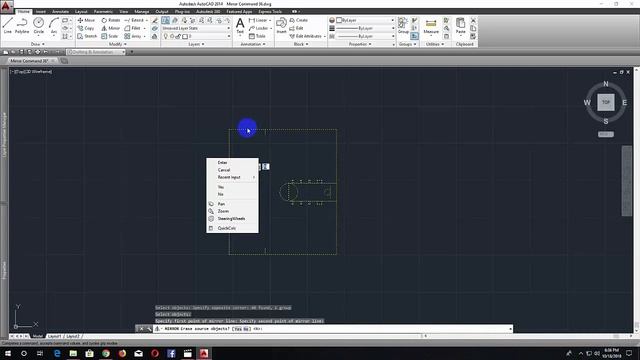Click the Group tool
The height and width of the screenshot is (360, 640).
(403, 25)
